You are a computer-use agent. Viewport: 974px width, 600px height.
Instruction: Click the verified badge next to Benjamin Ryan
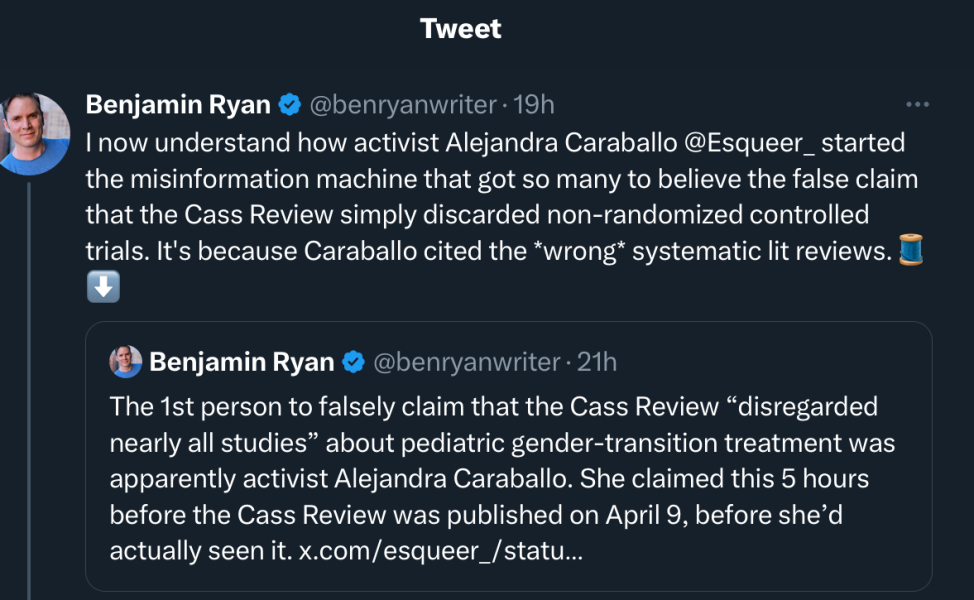tap(289, 104)
